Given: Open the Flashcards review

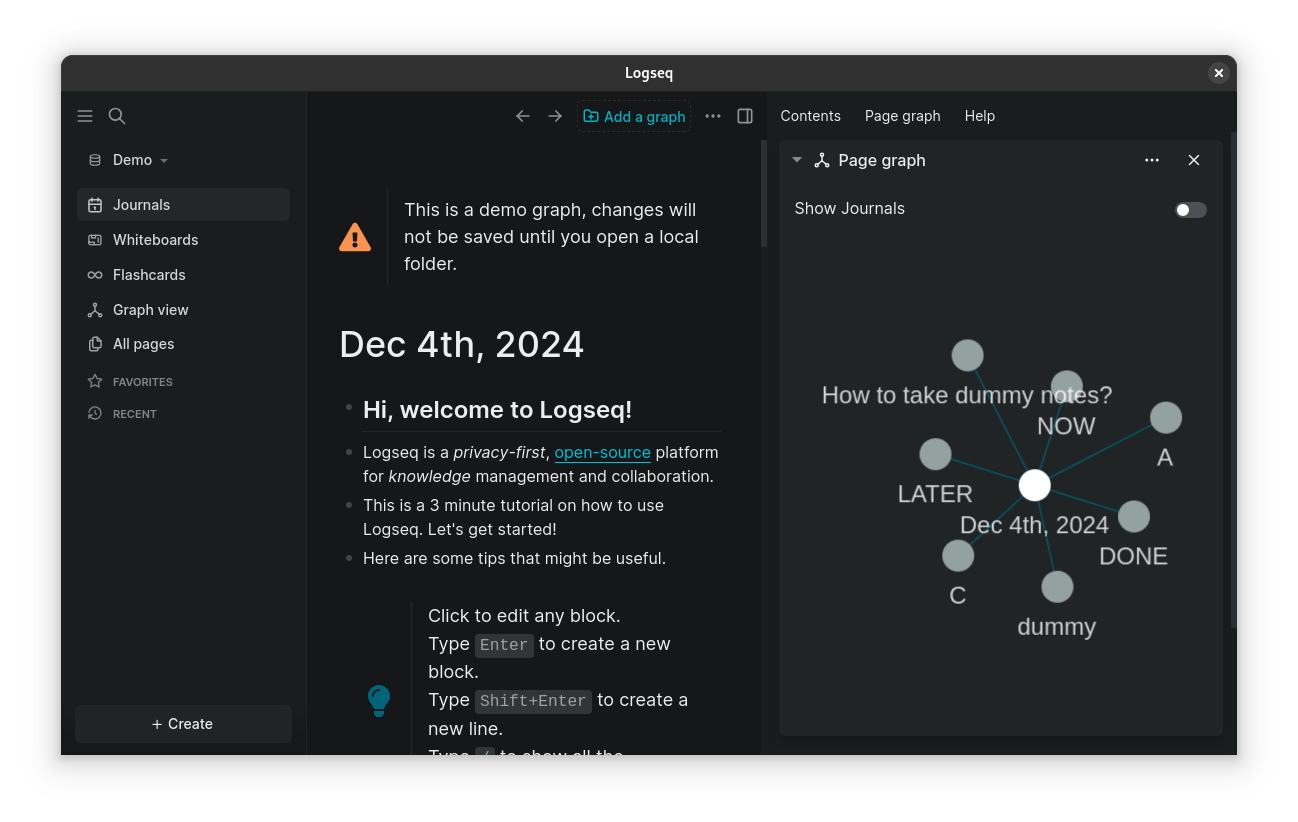Looking at the screenshot, I should coord(149,274).
